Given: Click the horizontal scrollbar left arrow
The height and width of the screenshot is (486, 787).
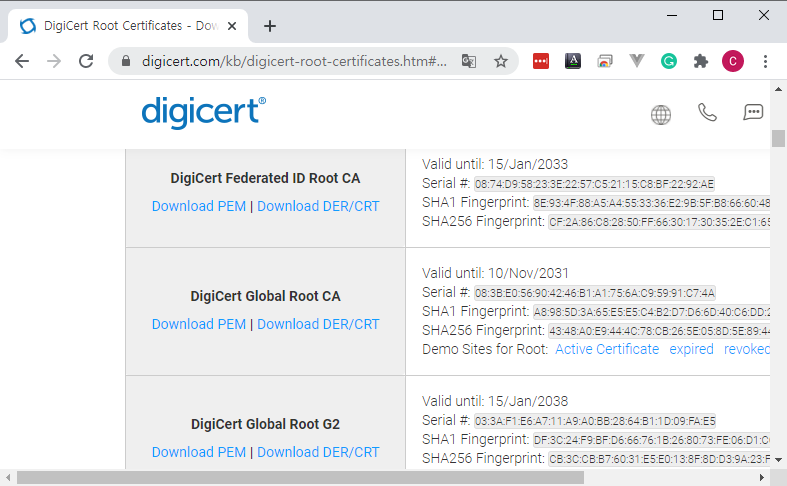Looking at the screenshot, I should [x=8, y=477].
